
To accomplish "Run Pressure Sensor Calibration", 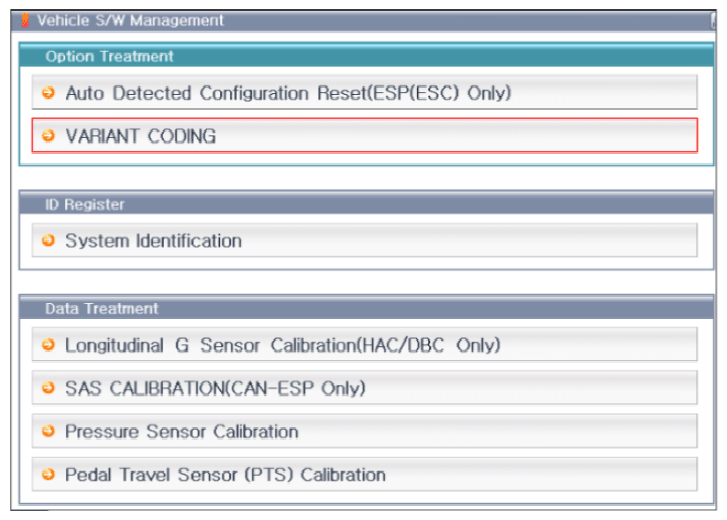I will tap(181, 431).
